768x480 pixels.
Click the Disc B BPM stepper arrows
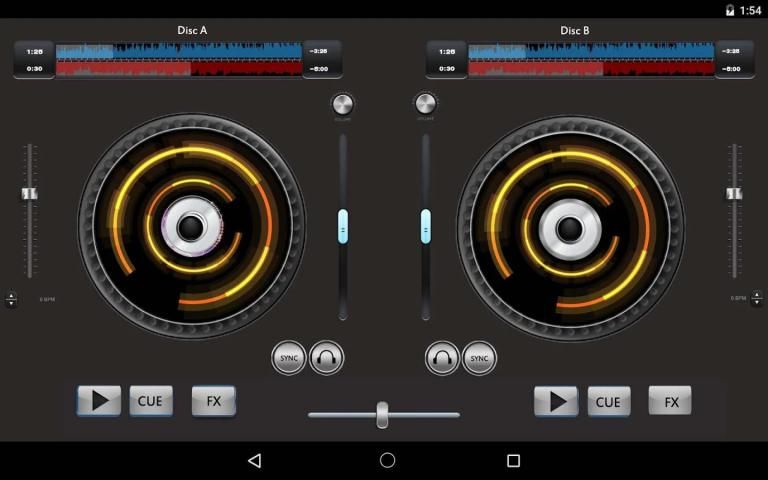756,299
